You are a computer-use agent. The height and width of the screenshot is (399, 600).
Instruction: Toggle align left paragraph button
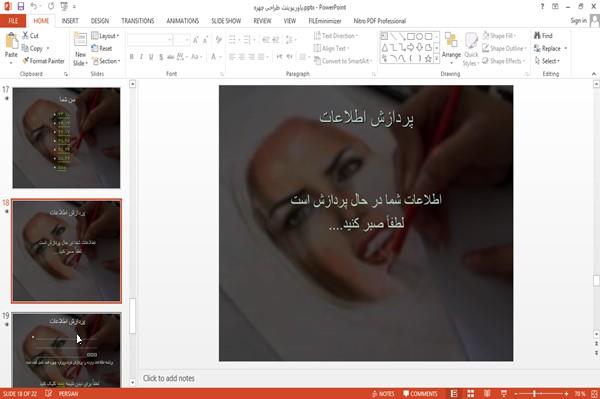pos(232,57)
